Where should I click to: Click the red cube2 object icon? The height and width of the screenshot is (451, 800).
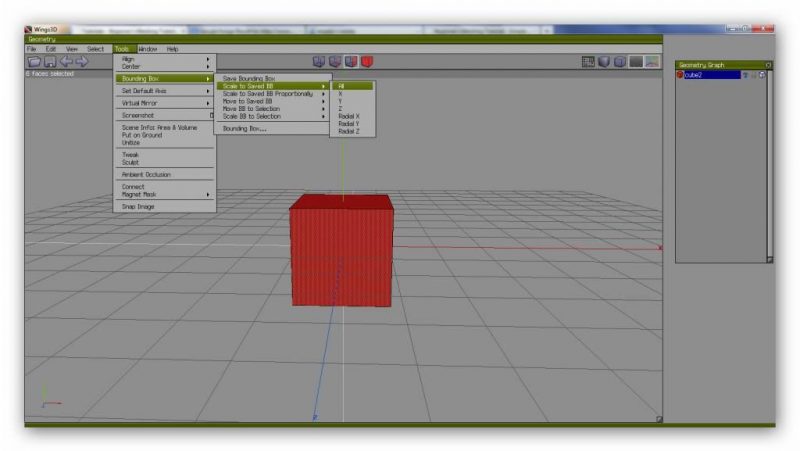[681, 75]
